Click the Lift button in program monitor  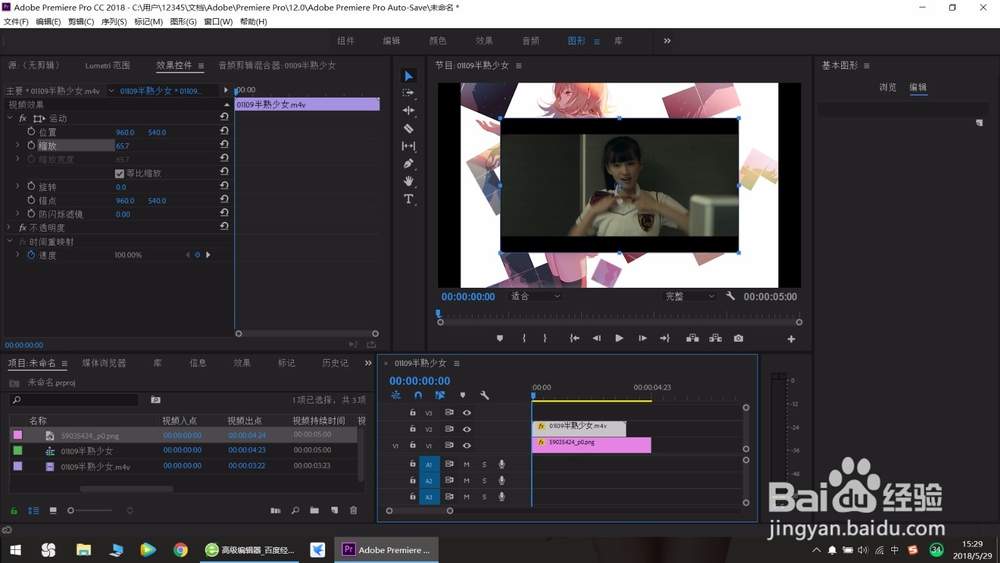click(x=692, y=339)
